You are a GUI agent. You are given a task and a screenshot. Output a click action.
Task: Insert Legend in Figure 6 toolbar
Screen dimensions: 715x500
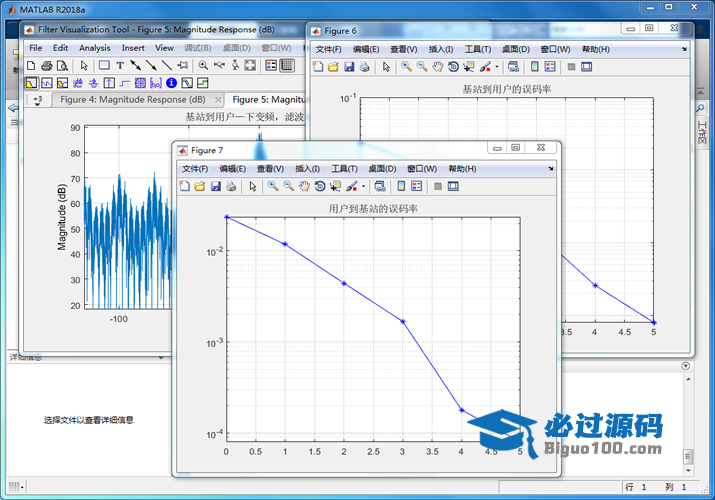tap(550, 67)
